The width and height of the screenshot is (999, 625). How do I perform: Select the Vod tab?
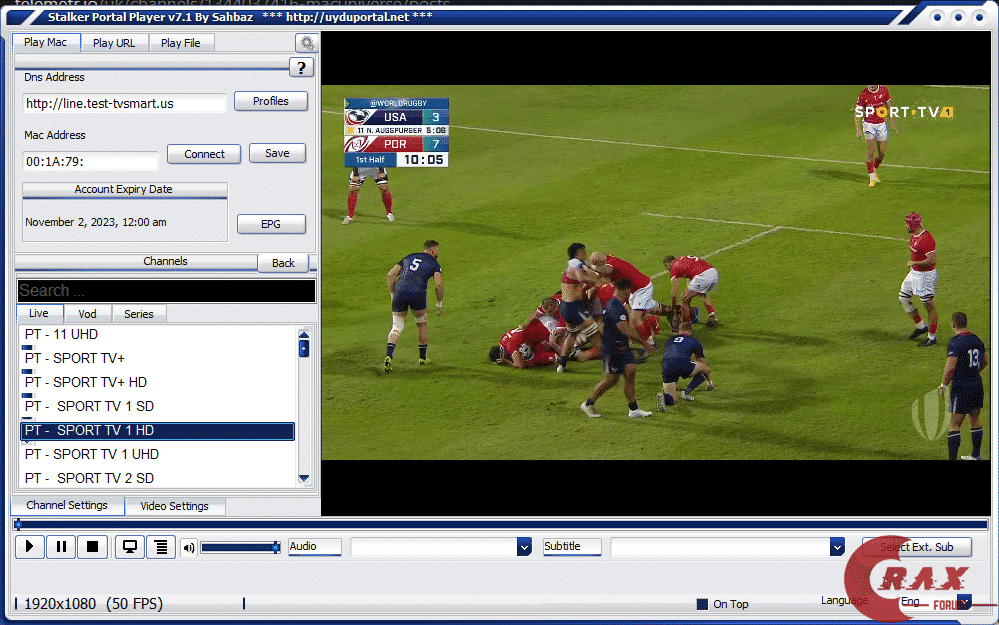87,314
